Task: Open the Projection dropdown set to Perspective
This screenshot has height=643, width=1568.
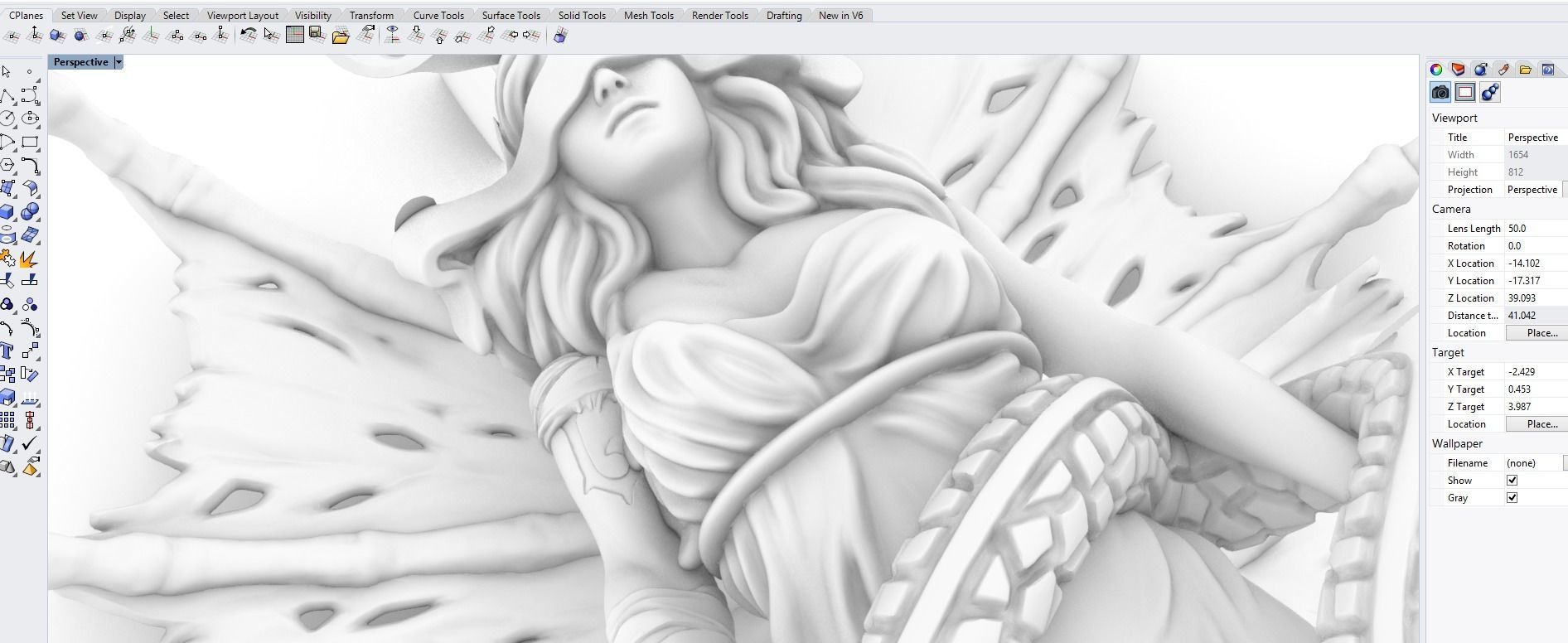Action: pyautogui.click(x=1536, y=190)
